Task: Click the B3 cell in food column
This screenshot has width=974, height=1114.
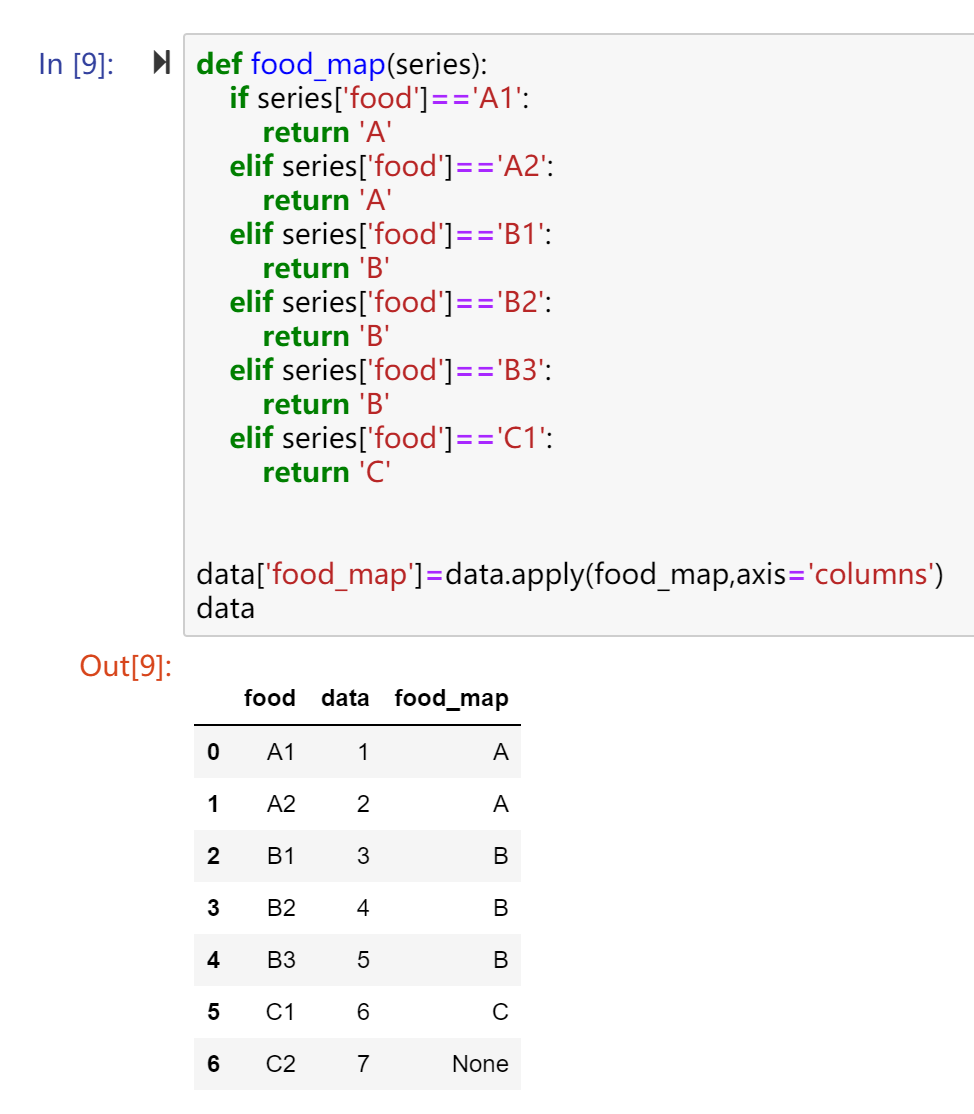Action: pos(281,960)
